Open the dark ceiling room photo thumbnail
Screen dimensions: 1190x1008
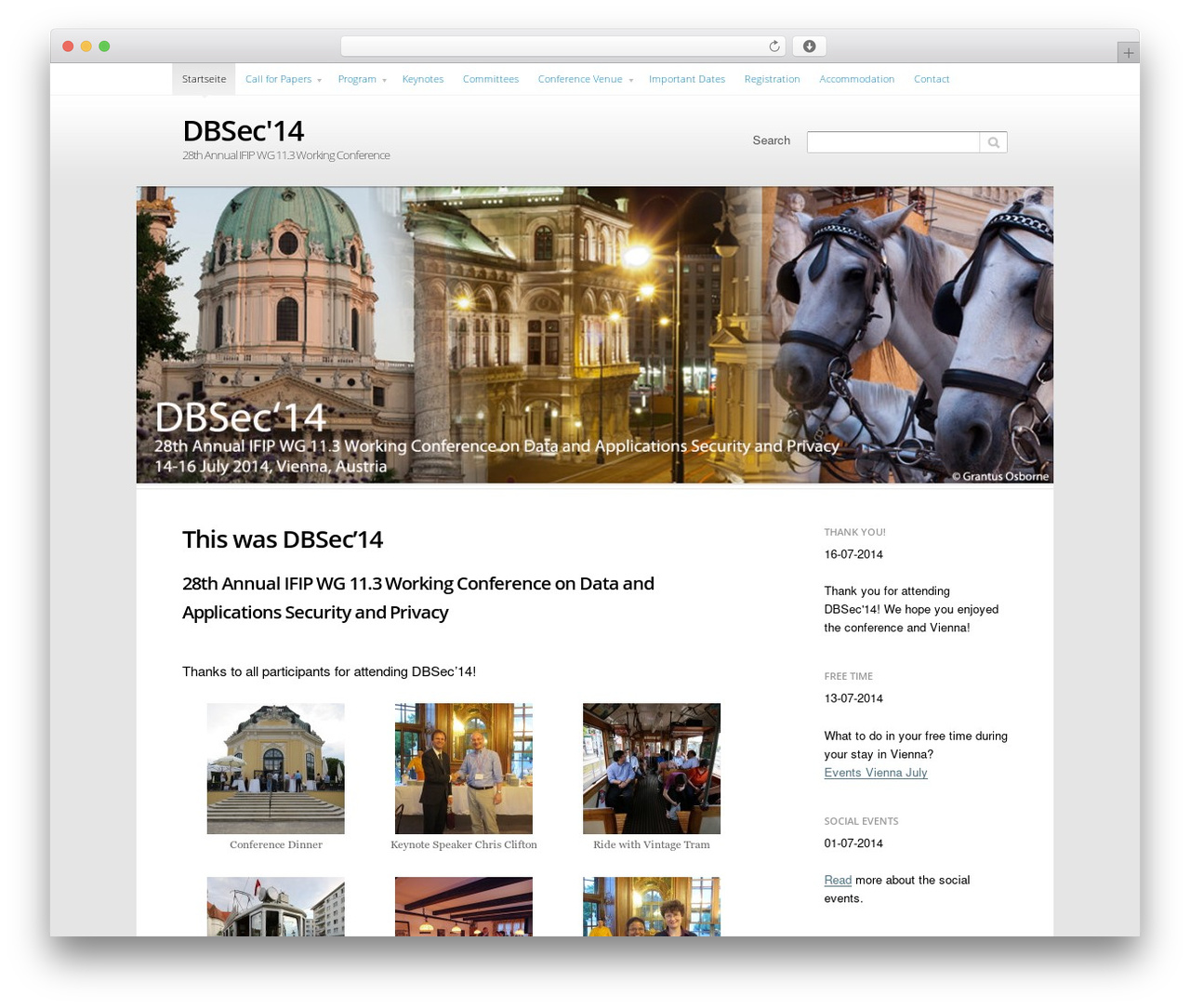(463, 907)
